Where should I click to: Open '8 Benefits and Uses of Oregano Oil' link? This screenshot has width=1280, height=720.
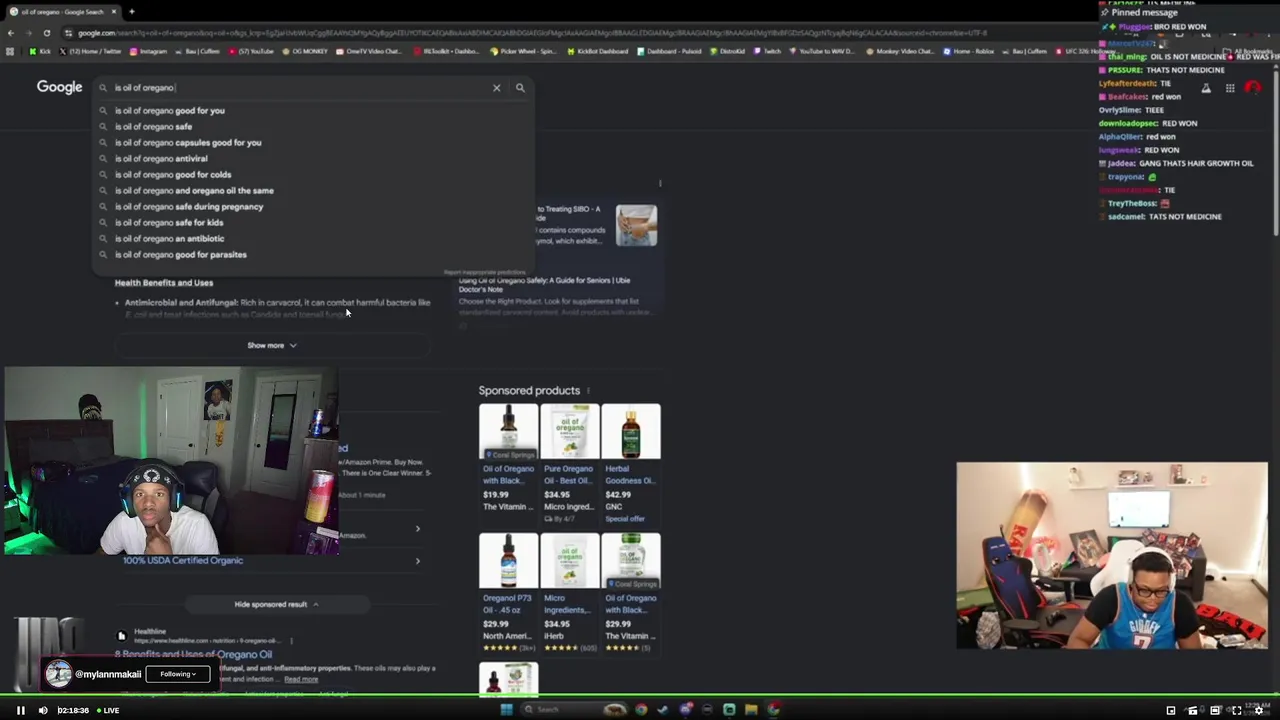click(193, 654)
